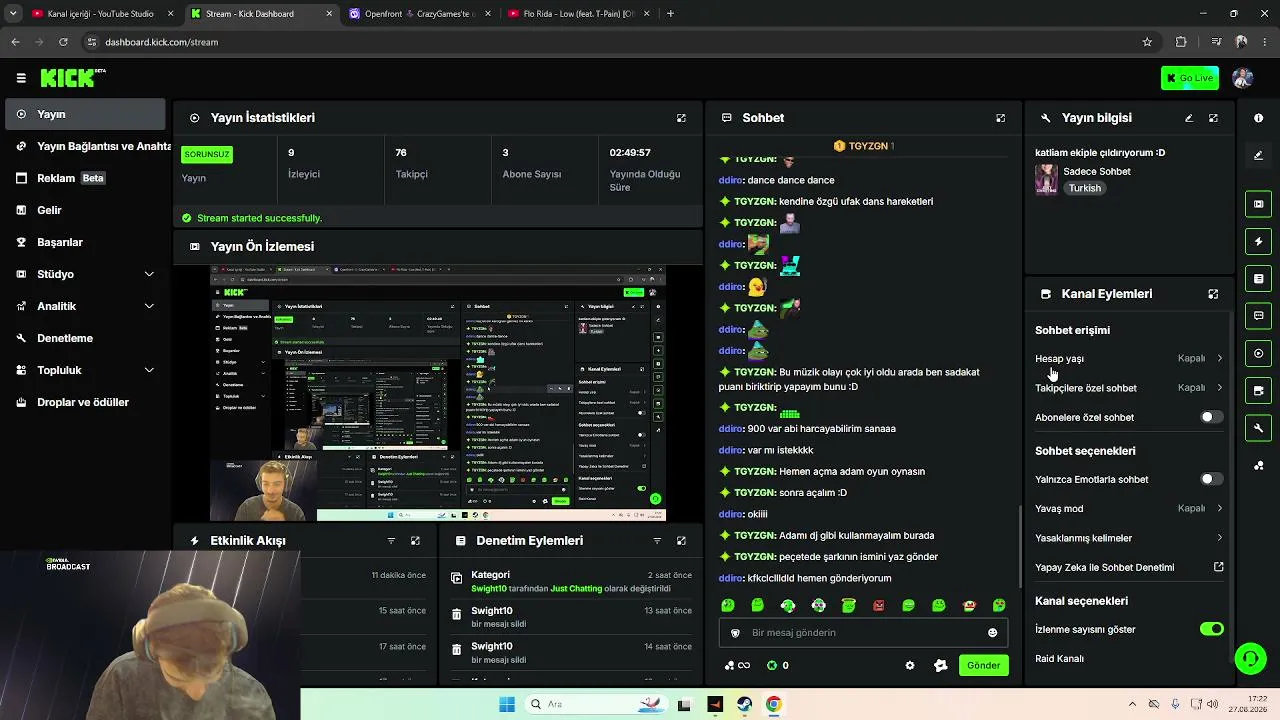1280x720 pixels.
Task: Toggle the lightning activity feed widget in right rail
Action: pos(1258,241)
